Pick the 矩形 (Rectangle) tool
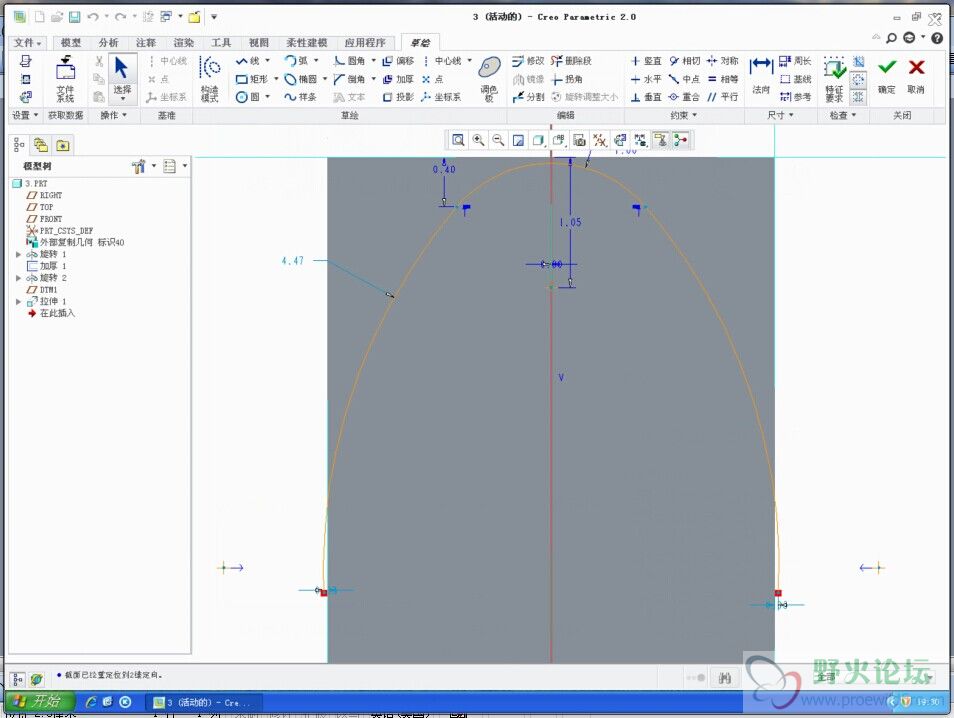This screenshot has height=718, width=954. click(252, 79)
